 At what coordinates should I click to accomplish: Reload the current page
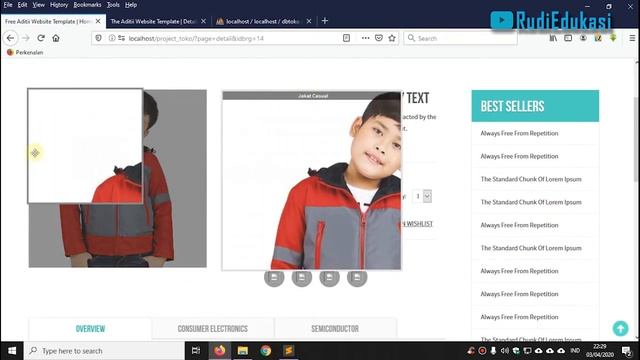point(41,38)
